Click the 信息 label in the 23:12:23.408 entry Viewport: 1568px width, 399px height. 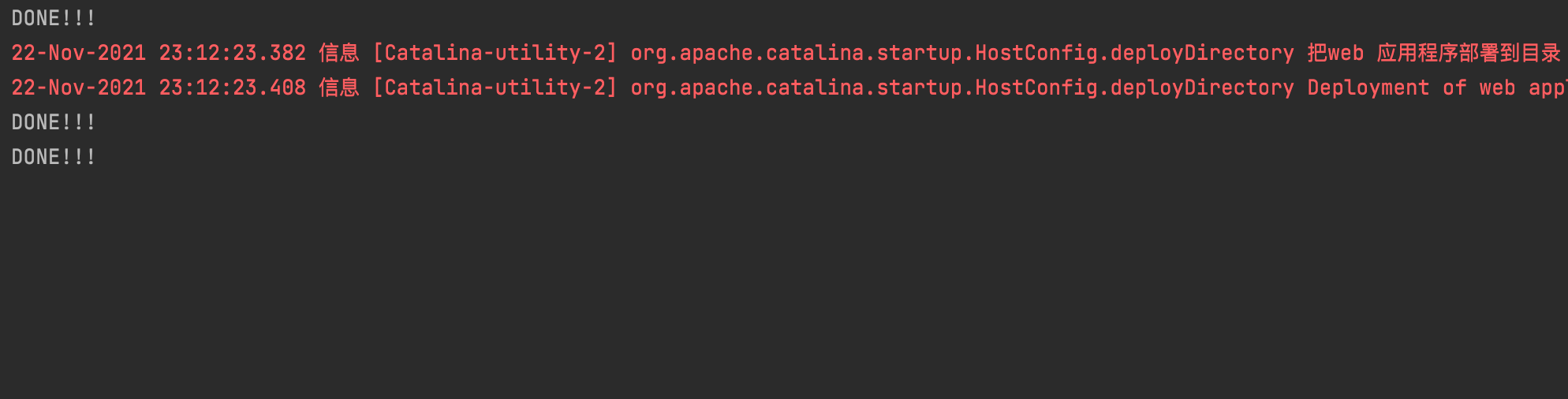[339, 88]
